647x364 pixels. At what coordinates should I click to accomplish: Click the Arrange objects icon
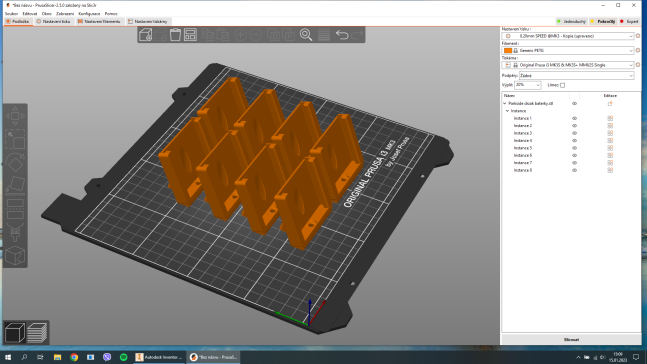190,35
